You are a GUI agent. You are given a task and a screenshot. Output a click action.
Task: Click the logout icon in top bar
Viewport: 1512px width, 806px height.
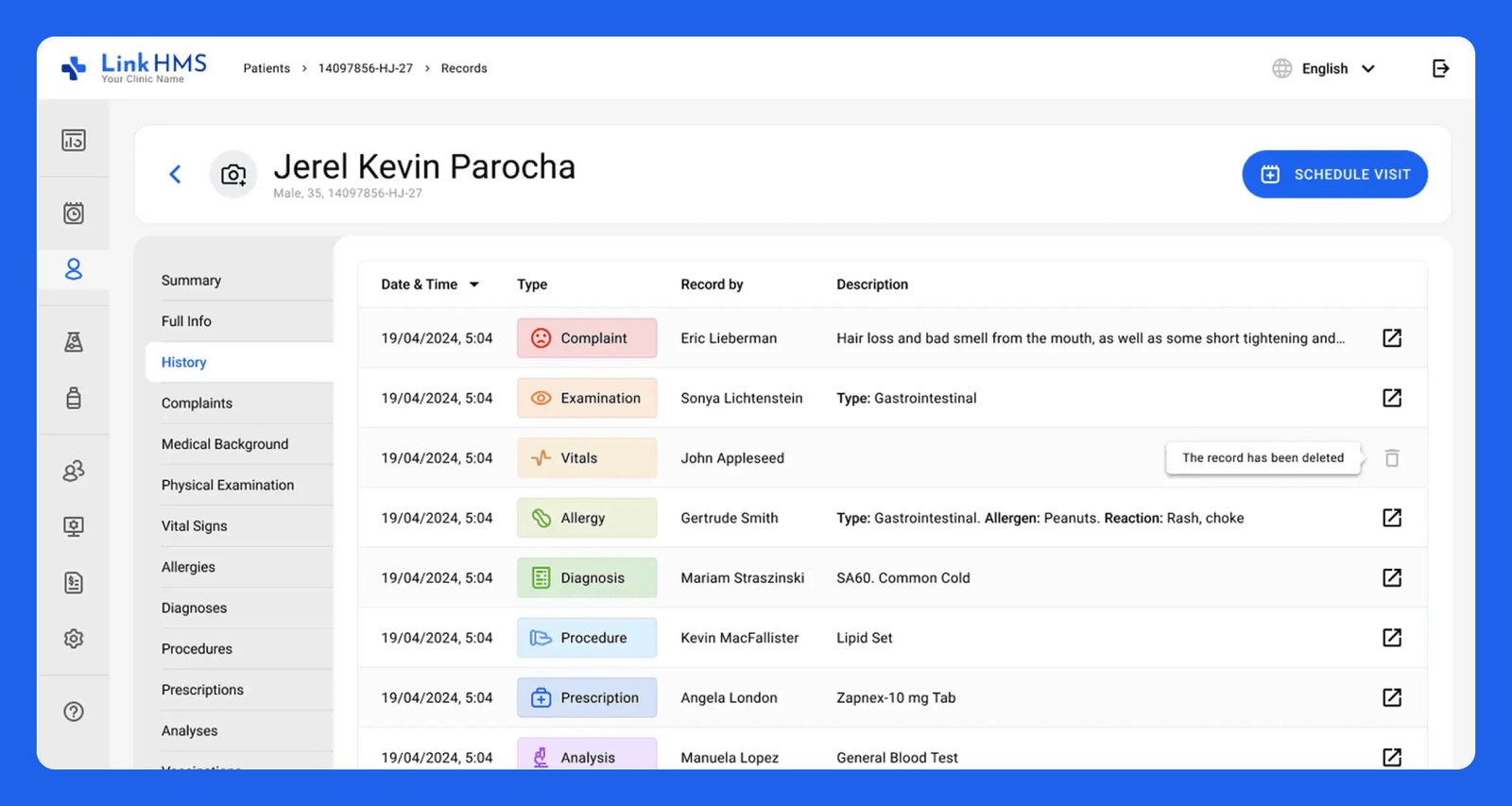(1440, 68)
